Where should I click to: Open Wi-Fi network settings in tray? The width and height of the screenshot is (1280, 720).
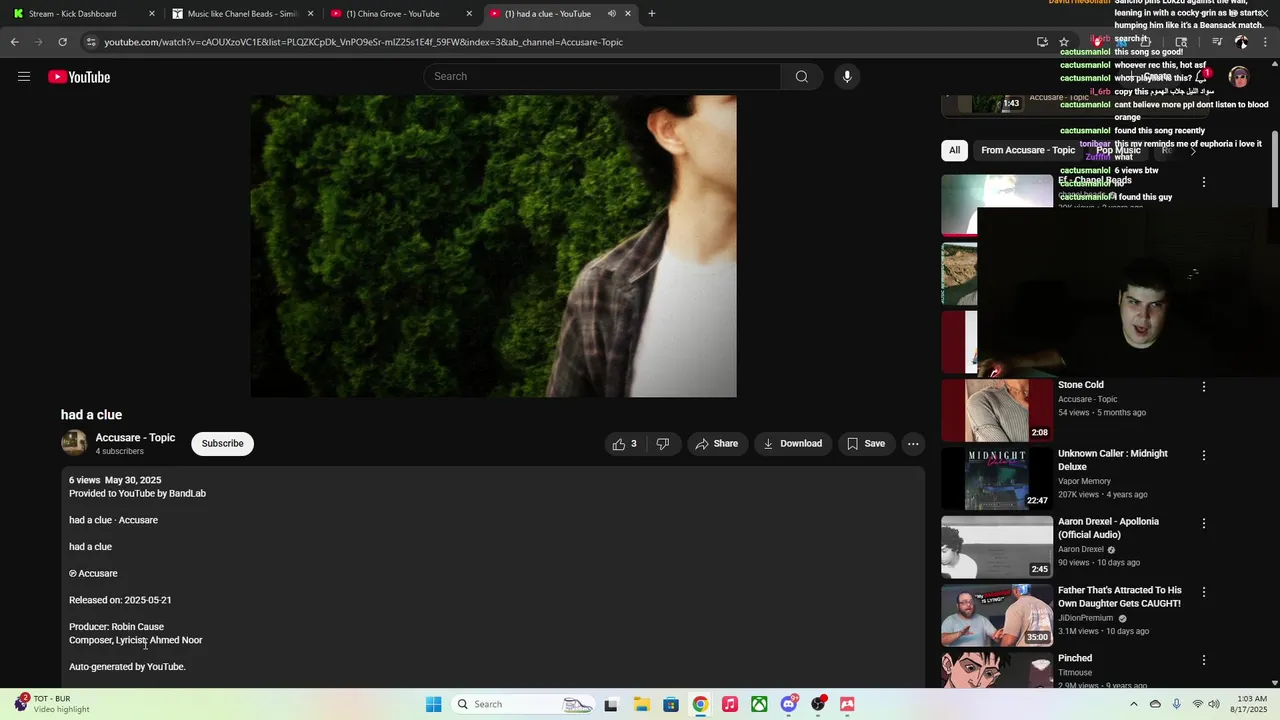(1197, 704)
